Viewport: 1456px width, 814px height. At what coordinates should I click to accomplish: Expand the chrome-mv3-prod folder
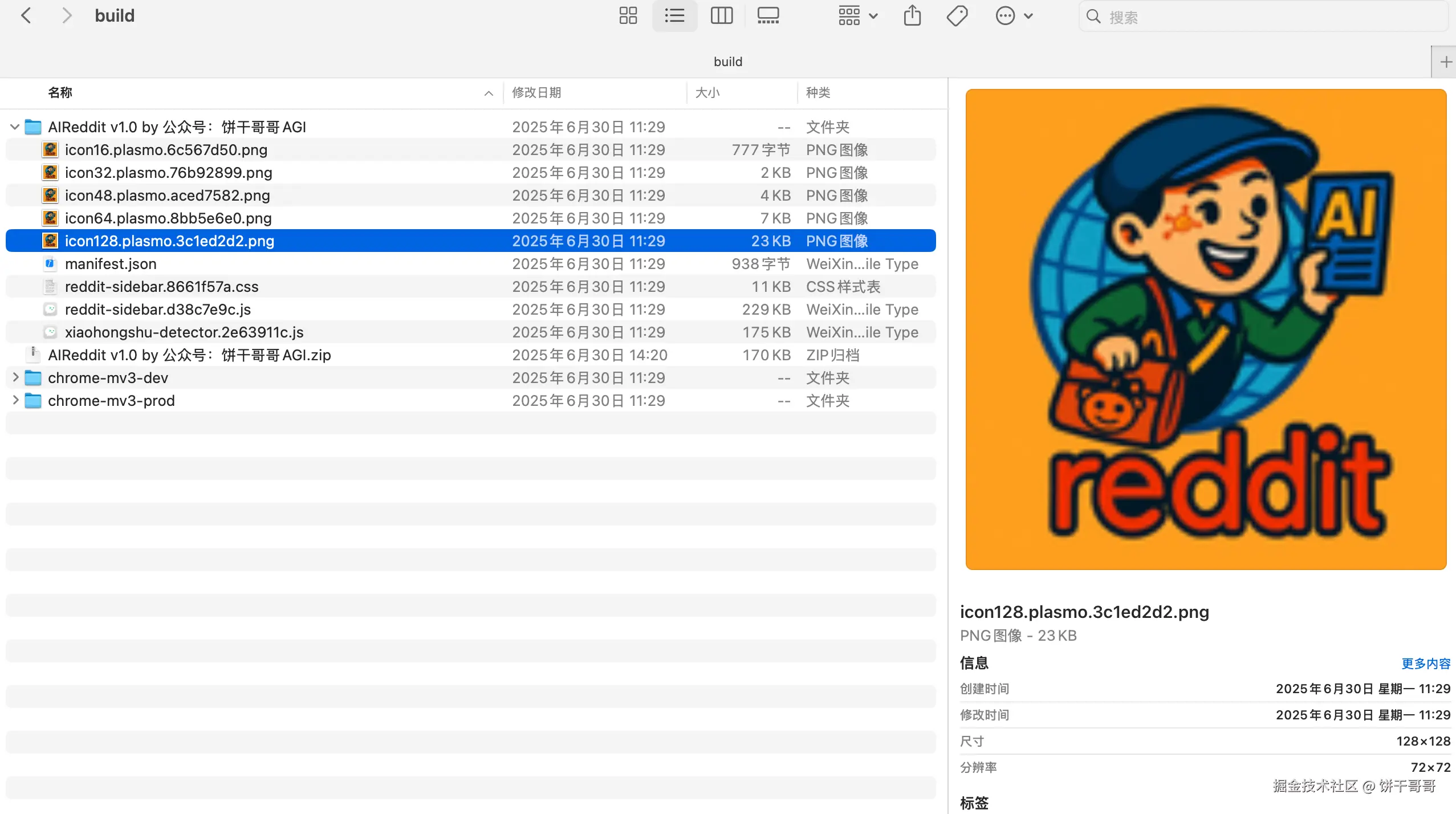click(x=15, y=400)
